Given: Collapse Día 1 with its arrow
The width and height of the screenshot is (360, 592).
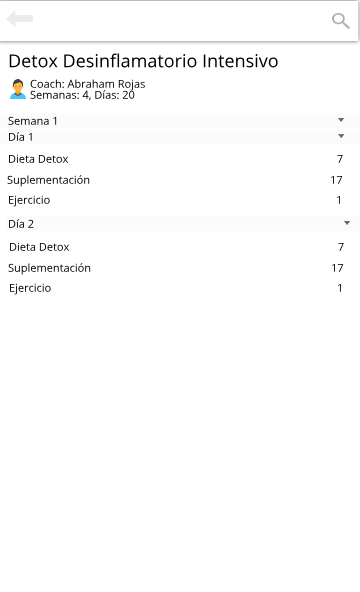Looking at the screenshot, I should pos(341,136).
